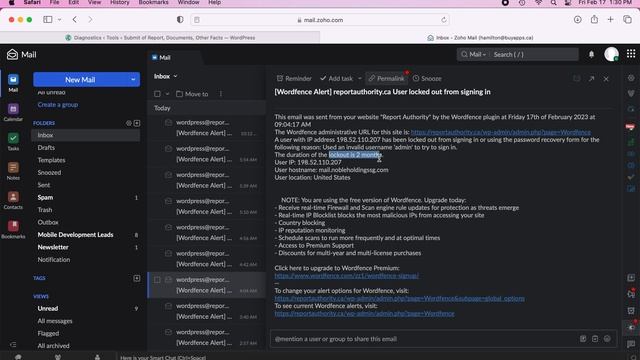This screenshot has height=360, width=640.
Task: Open the Wordfence global options link
Action: [399, 298]
